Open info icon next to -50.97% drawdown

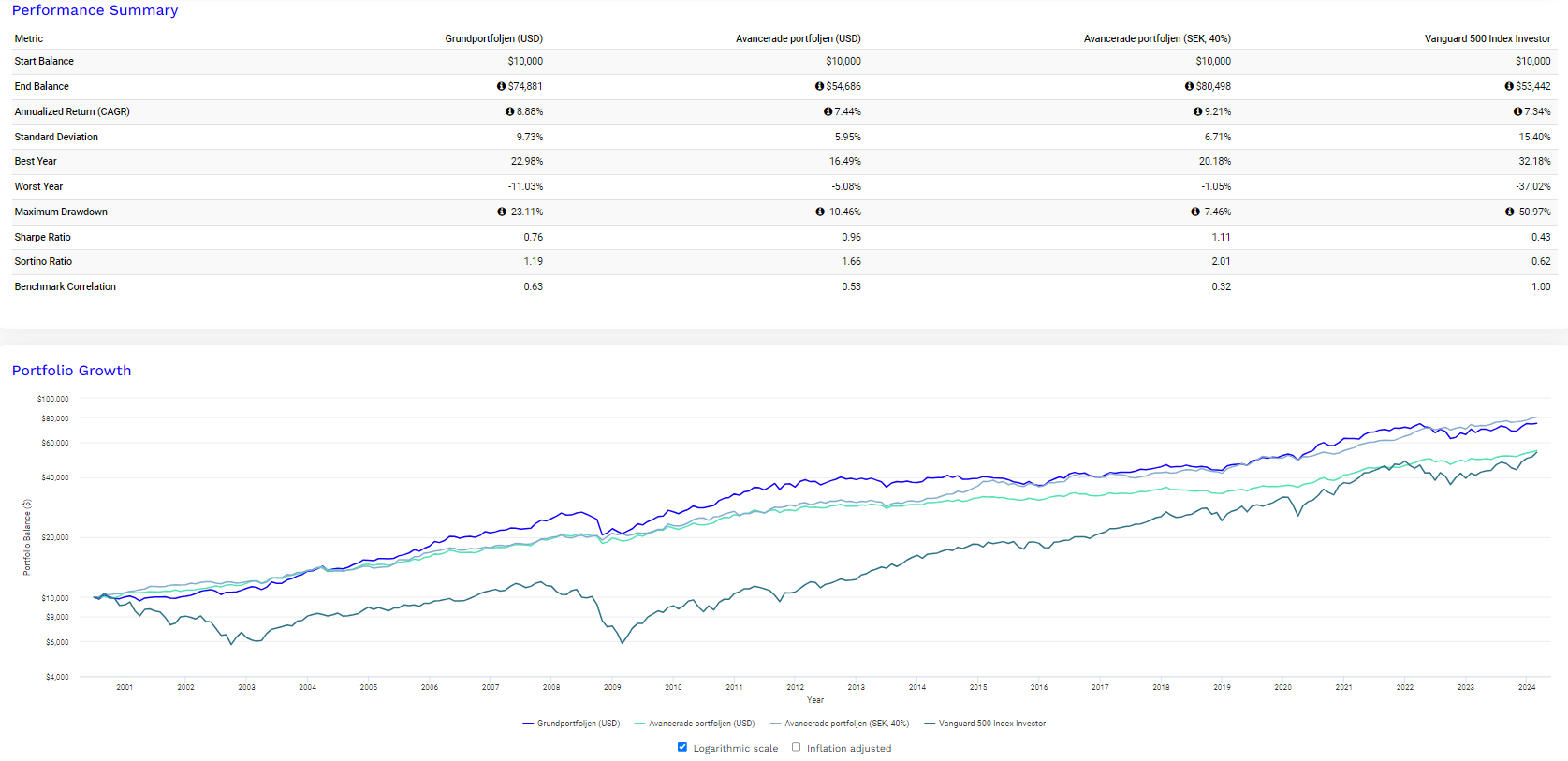pos(1510,212)
